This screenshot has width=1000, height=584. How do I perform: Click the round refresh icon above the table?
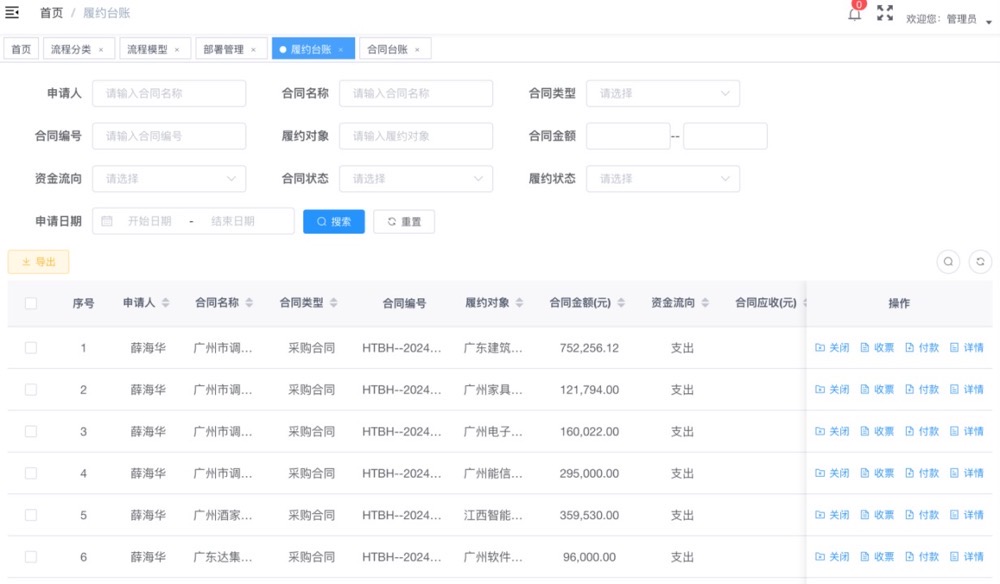coord(980,261)
